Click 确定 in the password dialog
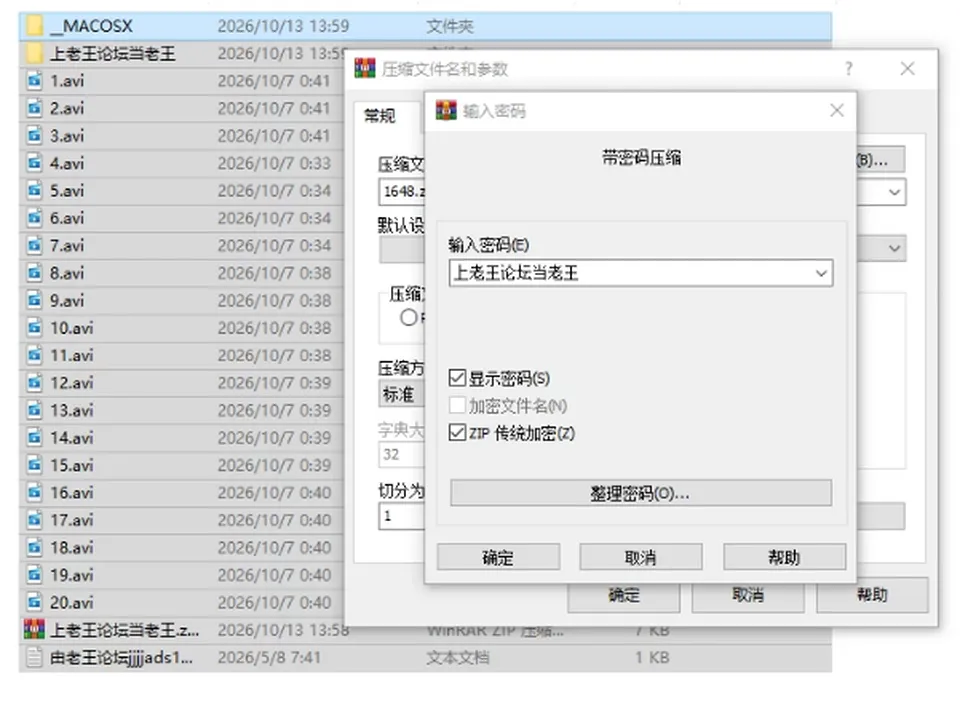 click(x=498, y=557)
